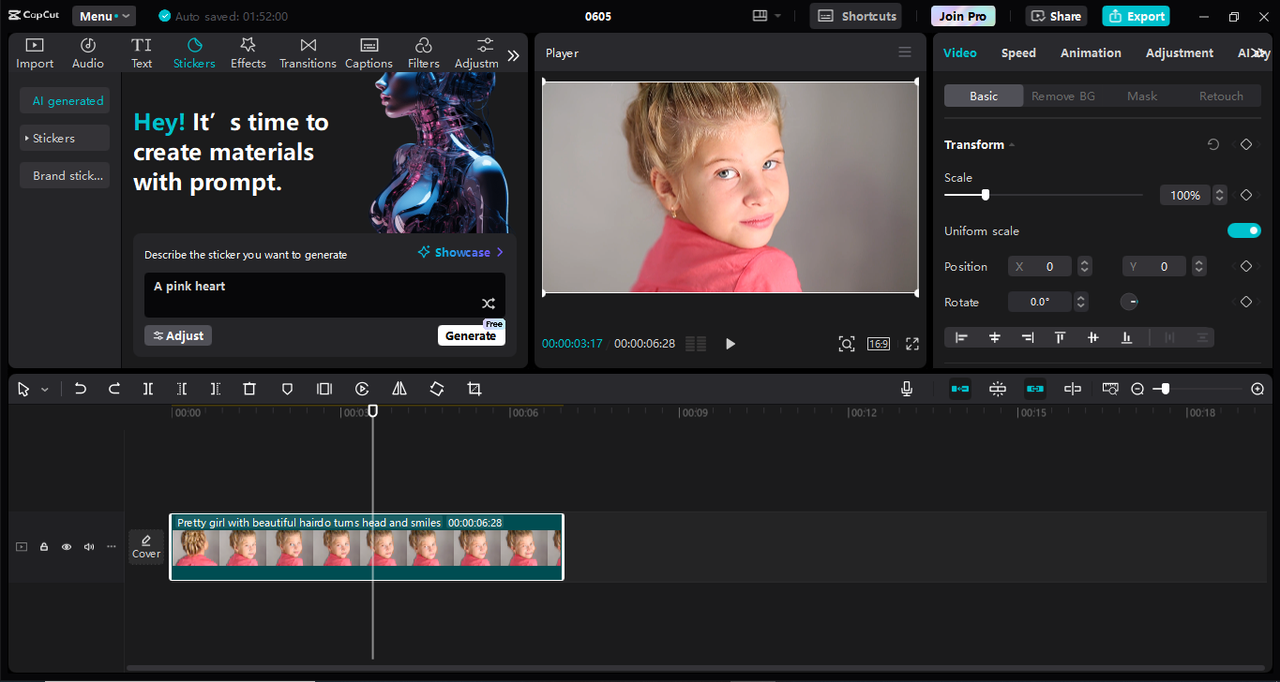Click the align top icon
Image resolution: width=1280 pixels, height=682 pixels.
[x=1060, y=338]
